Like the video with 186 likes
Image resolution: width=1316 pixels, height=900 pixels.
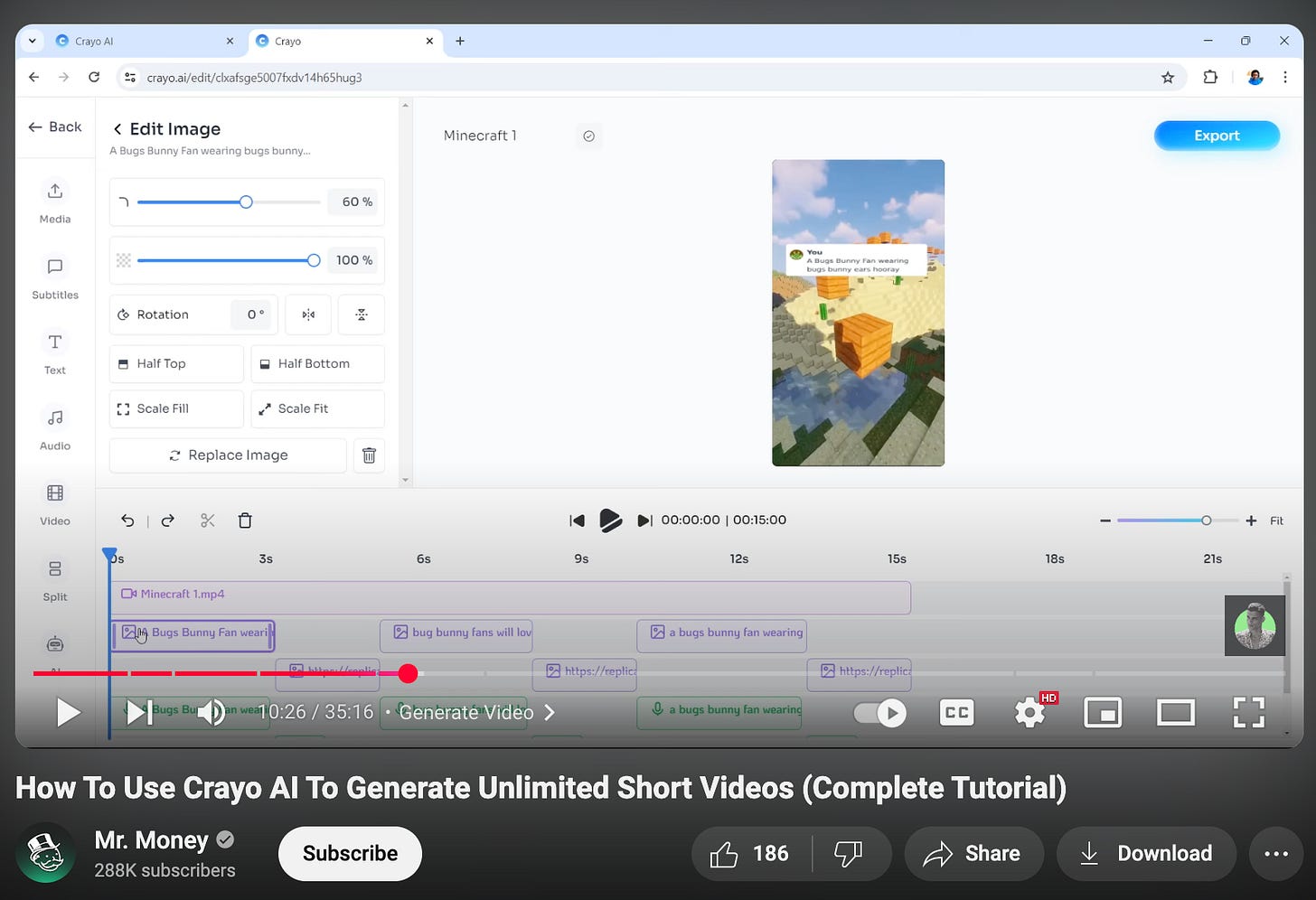pos(750,854)
